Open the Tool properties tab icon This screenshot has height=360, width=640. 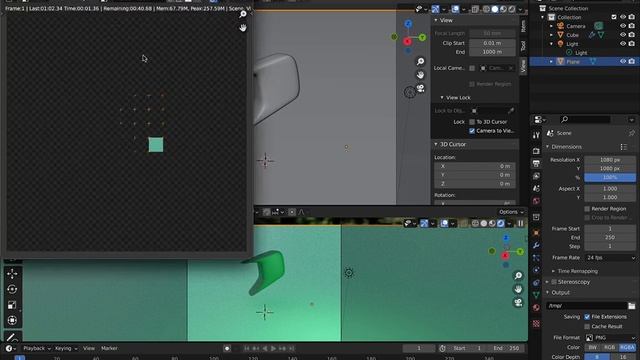(536, 136)
